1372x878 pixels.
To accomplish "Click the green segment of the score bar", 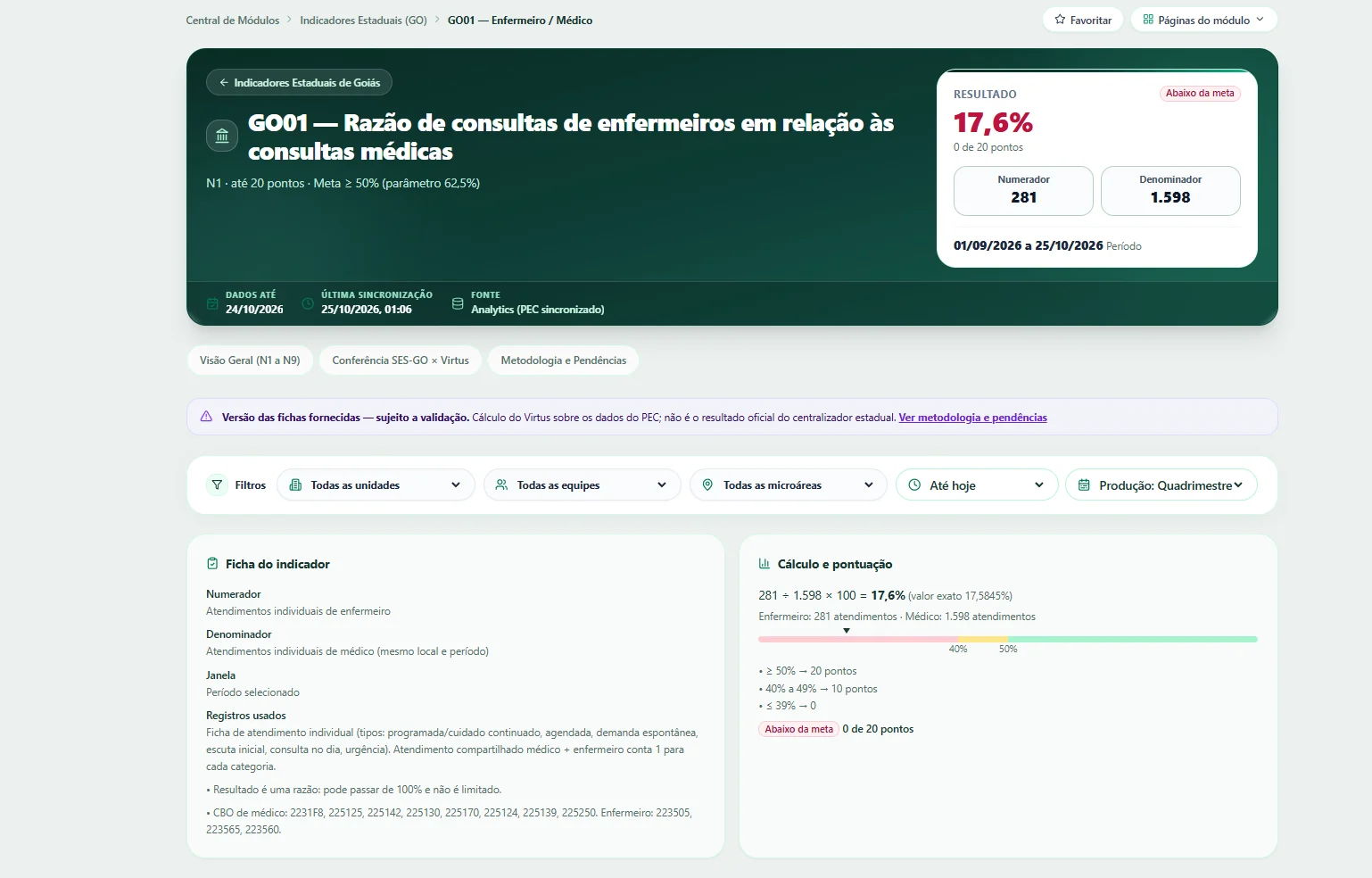I will point(1133,639).
